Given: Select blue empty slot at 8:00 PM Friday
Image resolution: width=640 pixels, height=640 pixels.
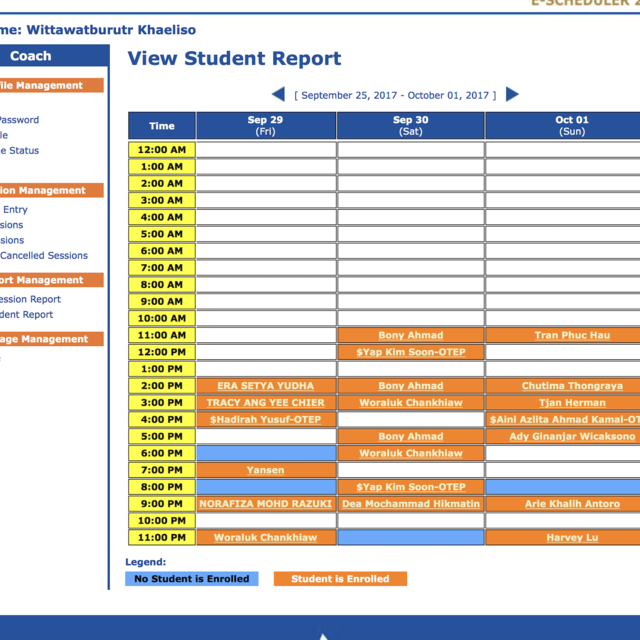Looking at the screenshot, I should tap(266, 487).
